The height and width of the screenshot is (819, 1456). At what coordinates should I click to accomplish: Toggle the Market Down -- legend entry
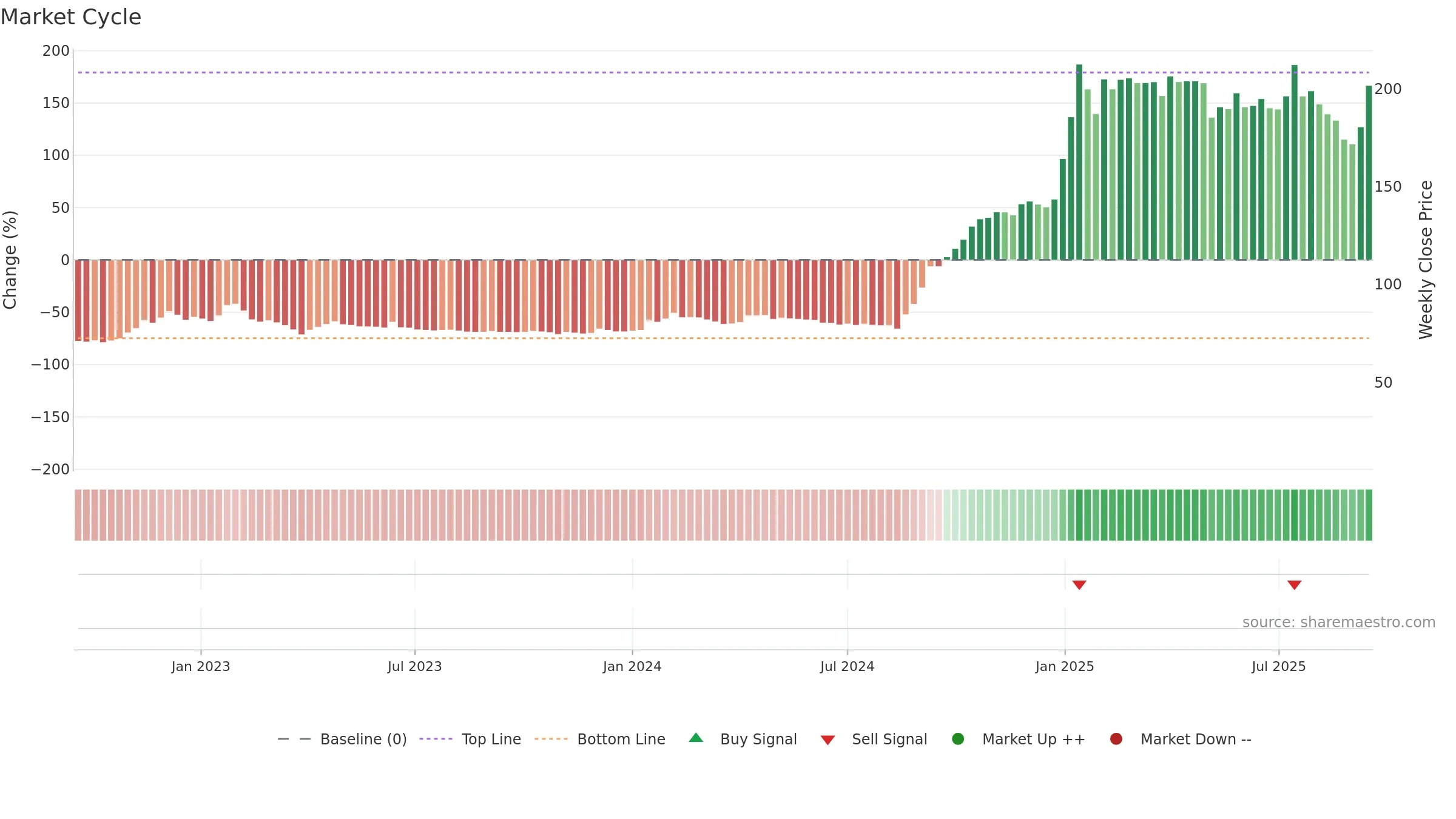pos(1181,739)
